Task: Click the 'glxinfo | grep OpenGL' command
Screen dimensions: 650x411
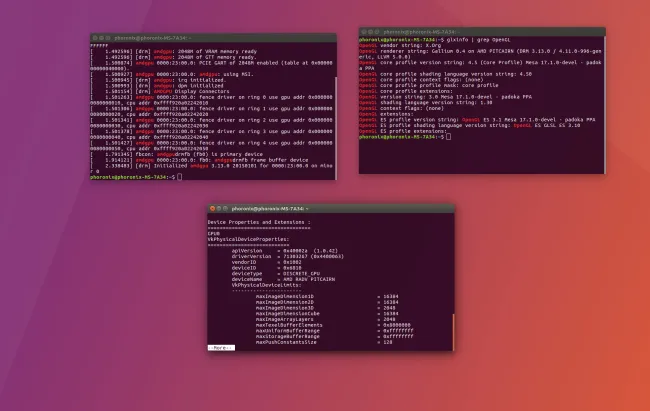Action: coord(478,40)
